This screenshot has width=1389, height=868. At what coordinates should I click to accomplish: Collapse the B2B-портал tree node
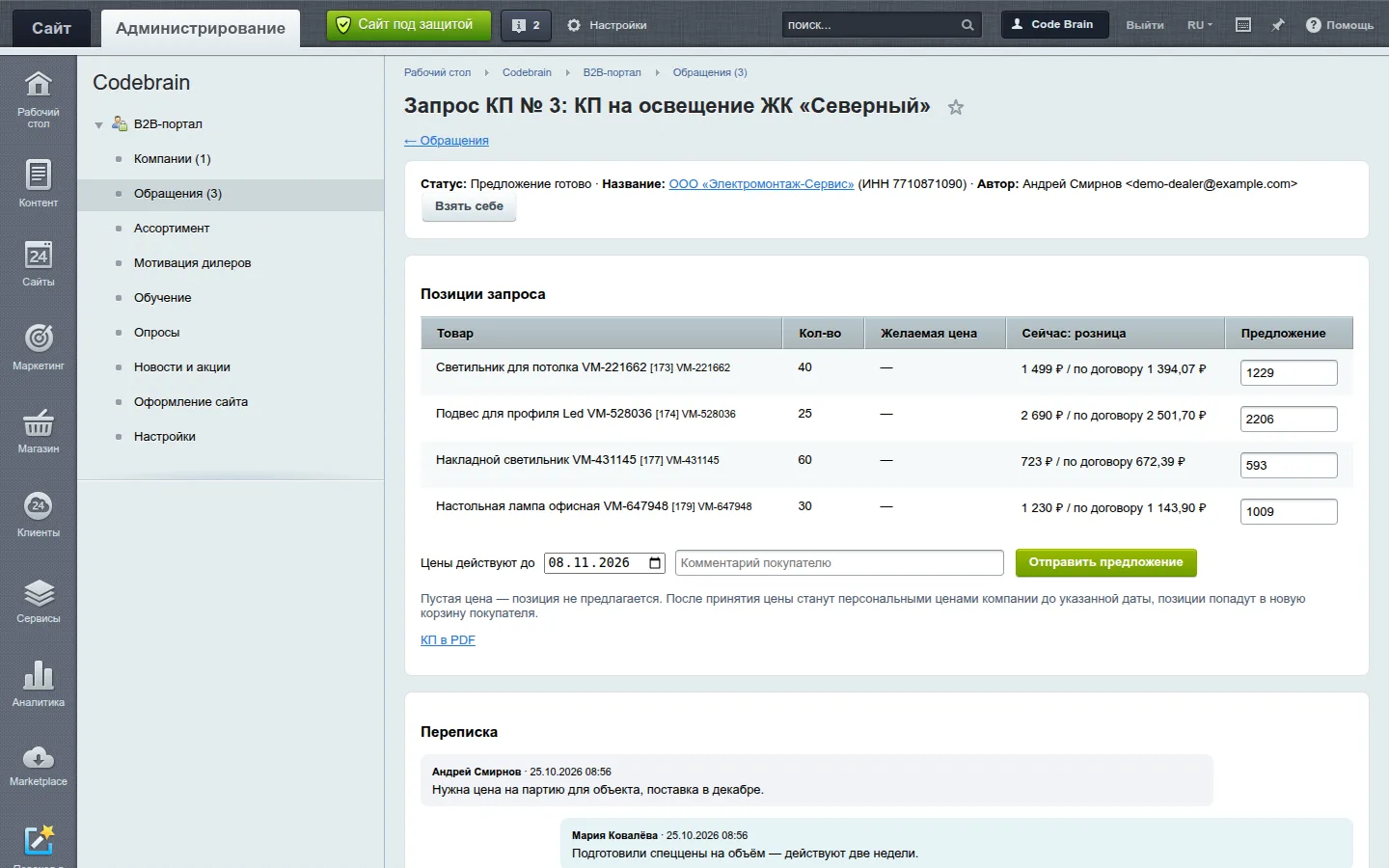point(98,125)
